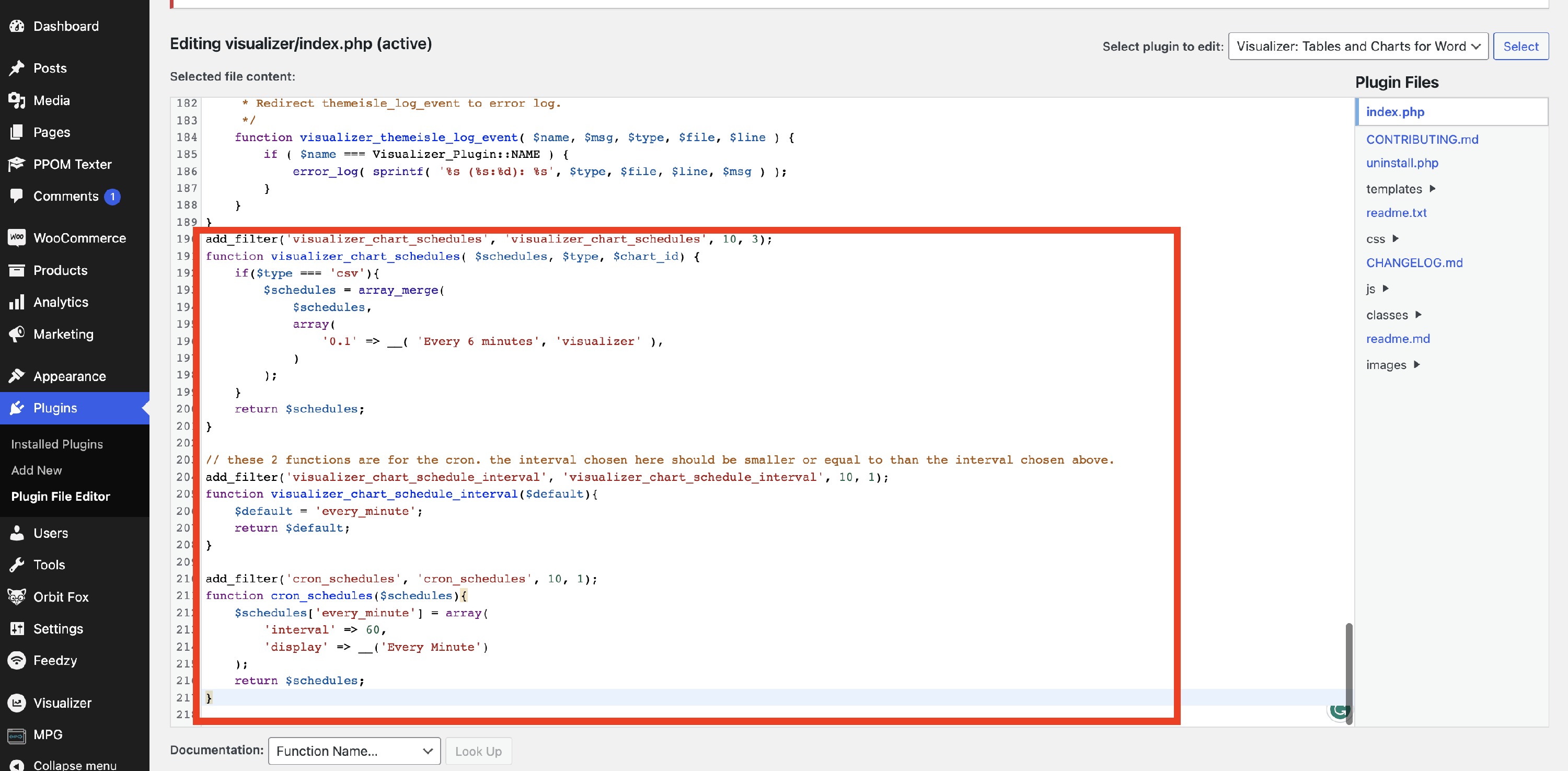1568x771 pixels.
Task: Open the Select plugin to edit dropdown
Action: pyautogui.click(x=1357, y=46)
